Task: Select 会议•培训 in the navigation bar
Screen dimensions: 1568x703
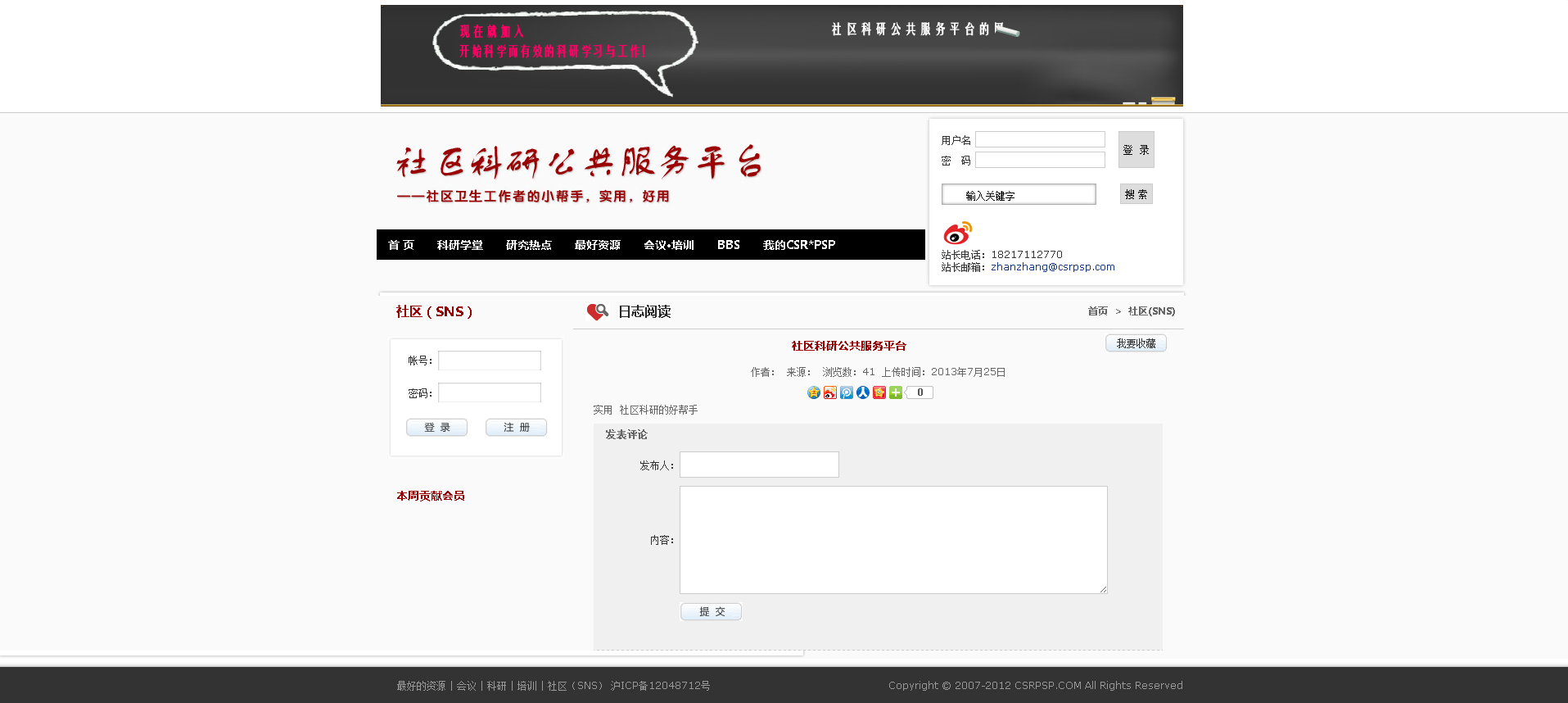Action: 668,245
